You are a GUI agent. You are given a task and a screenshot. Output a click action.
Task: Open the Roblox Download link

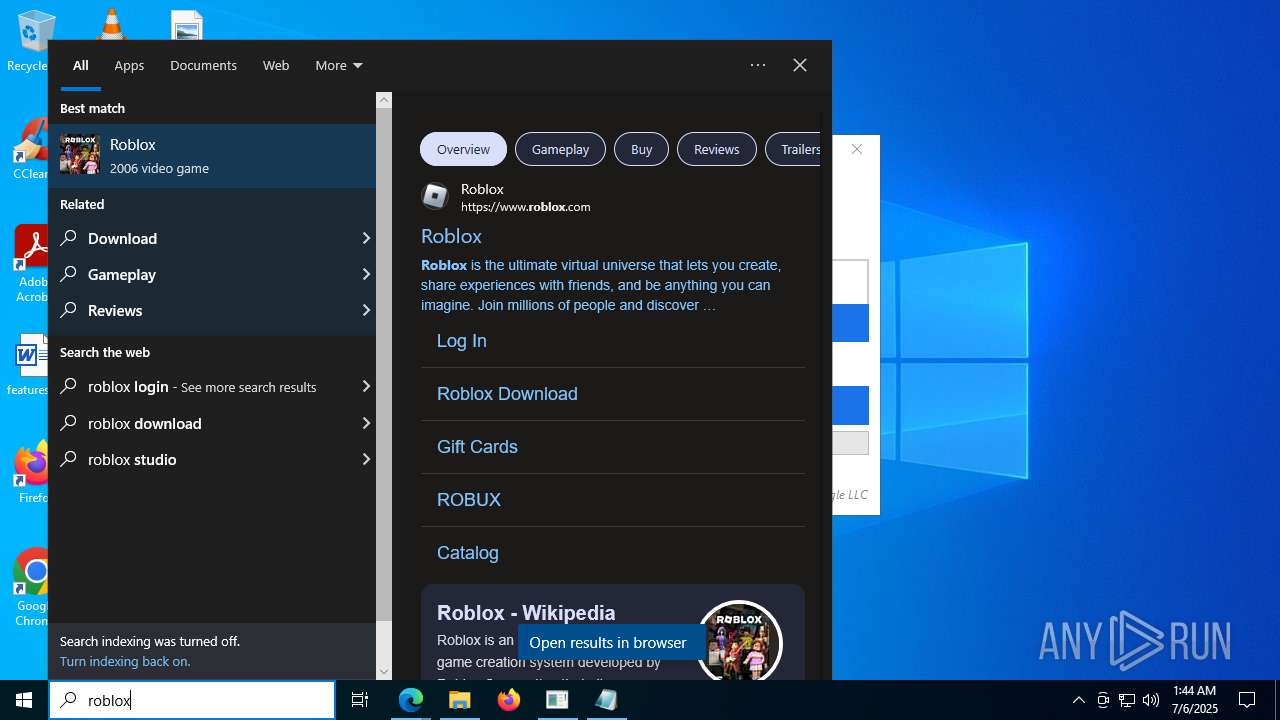507,394
